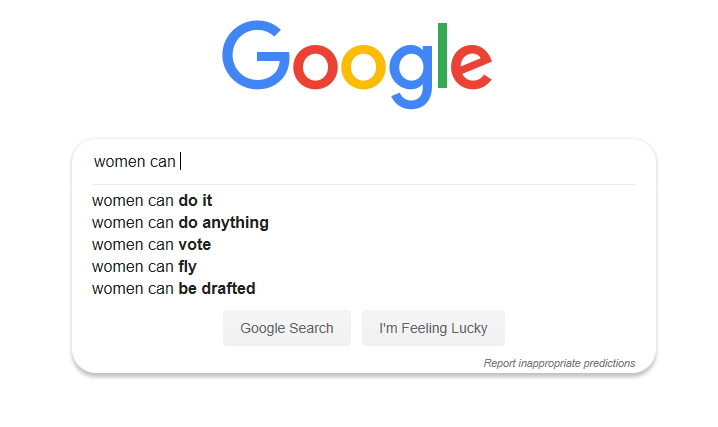The image size is (718, 427).
Task: Click the bold word 'anything' in suggestions
Action: point(235,223)
